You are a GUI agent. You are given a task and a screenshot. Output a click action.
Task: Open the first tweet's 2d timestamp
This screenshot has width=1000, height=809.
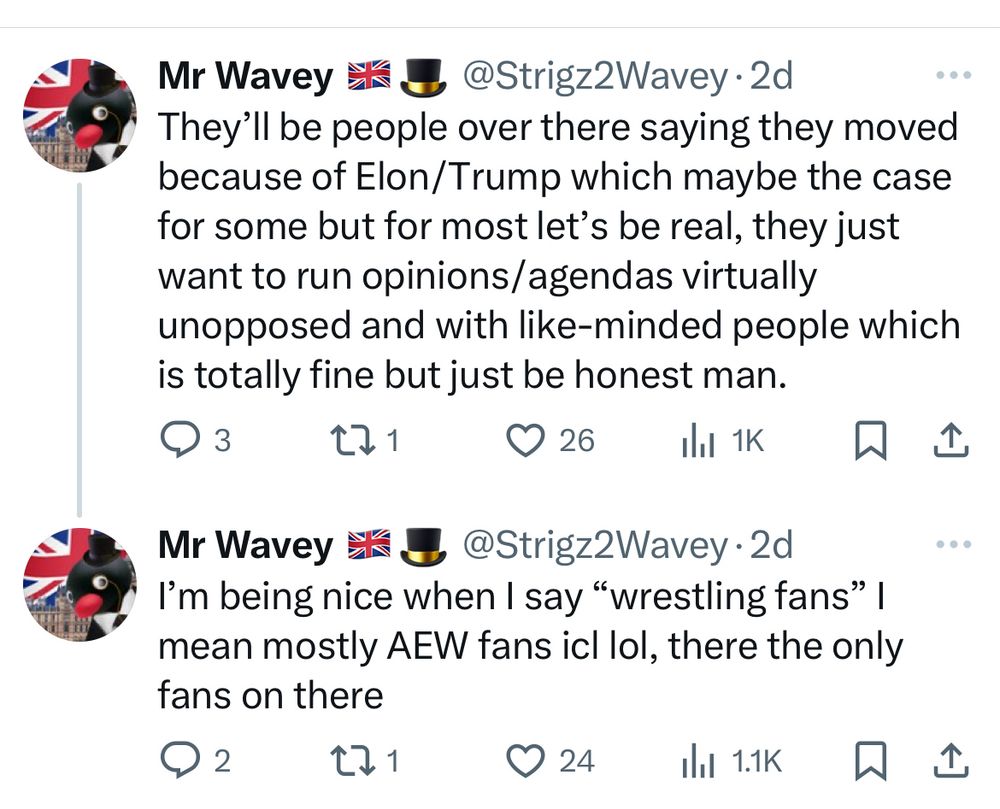pyautogui.click(x=770, y=77)
